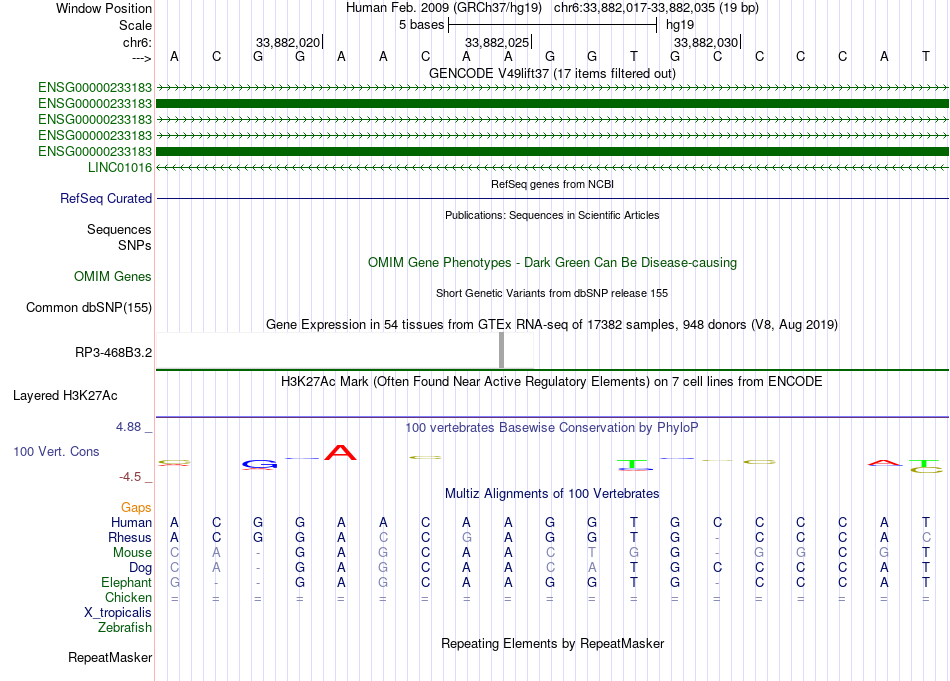Click the Window Position track label

(104, 8)
